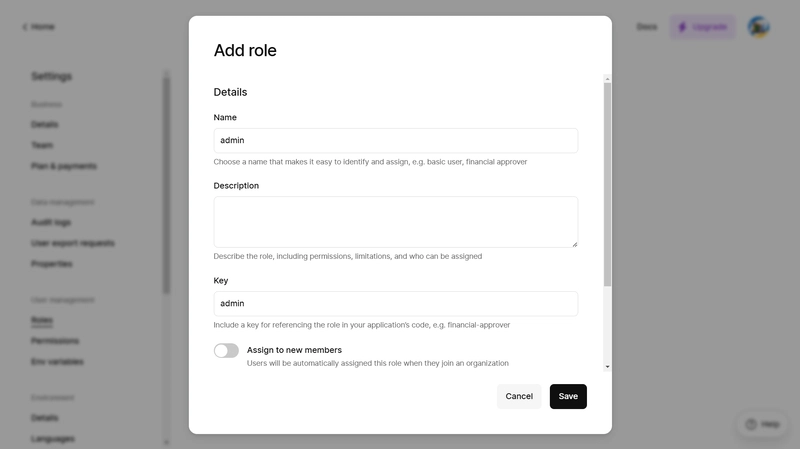Click the dialog scrollbar up arrow
The height and width of the screenshot is (449, 800).
pos(607,79)
